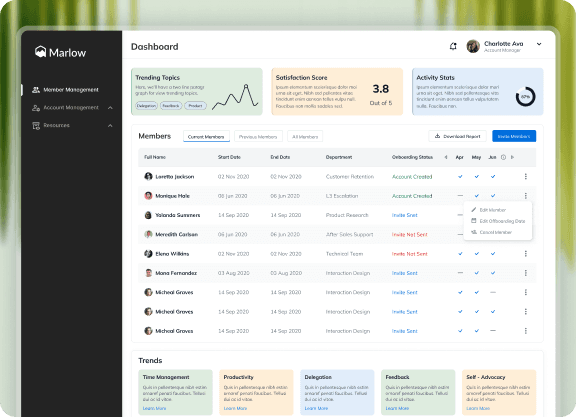The image size is (576, 417).
Task: Open more options for Loretta Jackson
Action: (x=526, y=177)
